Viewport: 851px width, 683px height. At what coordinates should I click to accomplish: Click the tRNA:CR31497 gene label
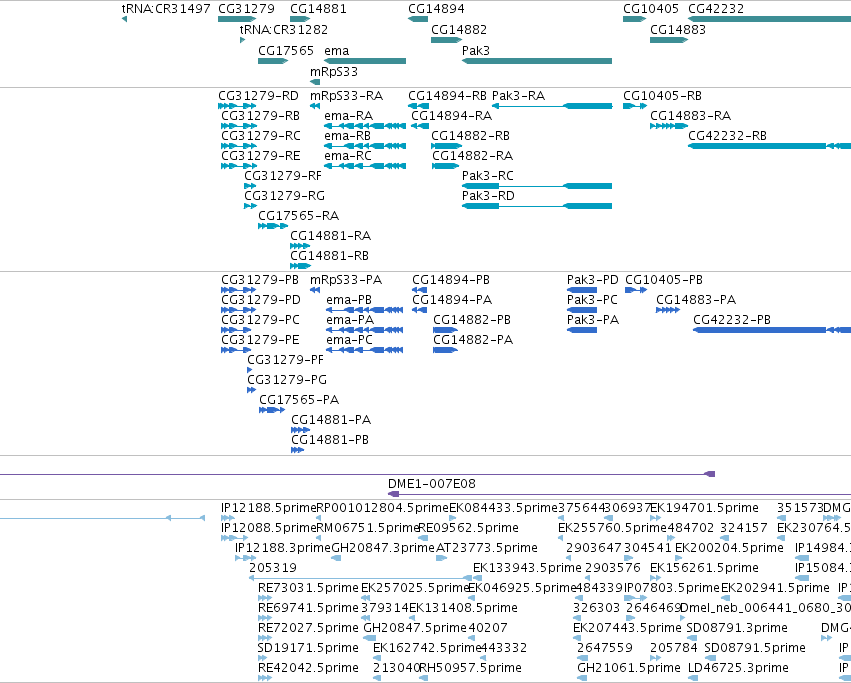point(166,9)
